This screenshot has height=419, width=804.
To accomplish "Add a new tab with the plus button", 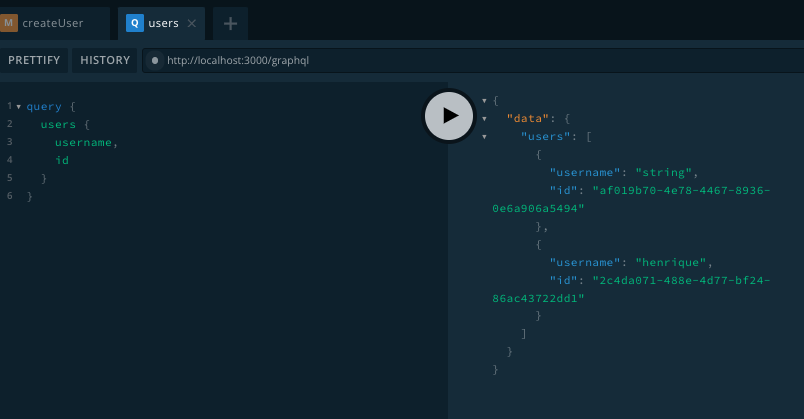I will 230,23.
